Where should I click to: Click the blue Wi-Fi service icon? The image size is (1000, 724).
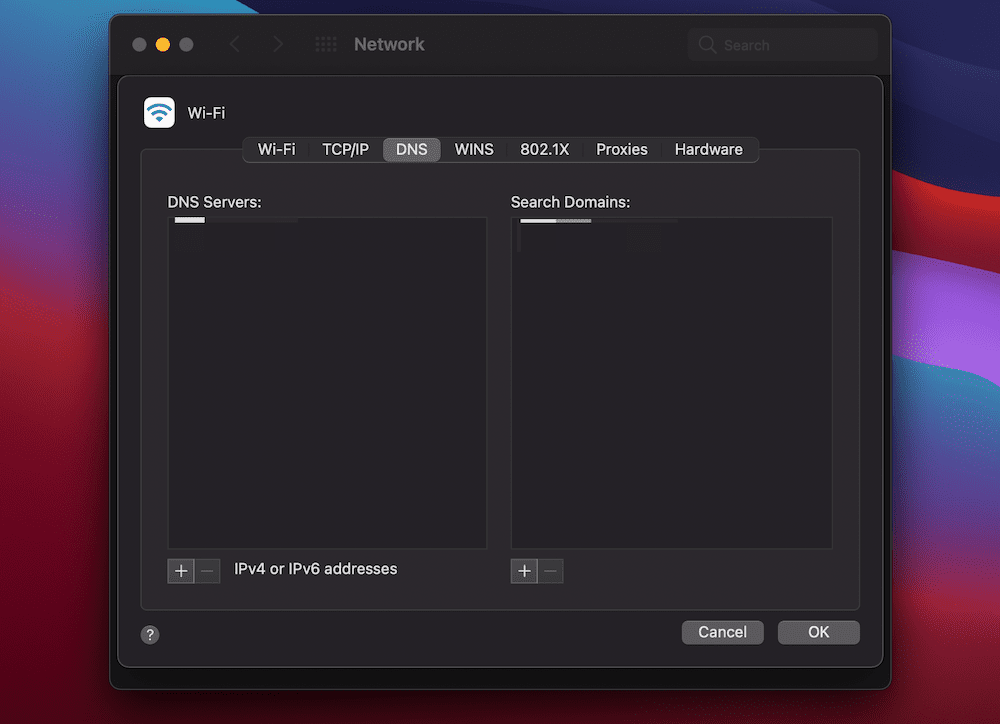click(159, 112)
